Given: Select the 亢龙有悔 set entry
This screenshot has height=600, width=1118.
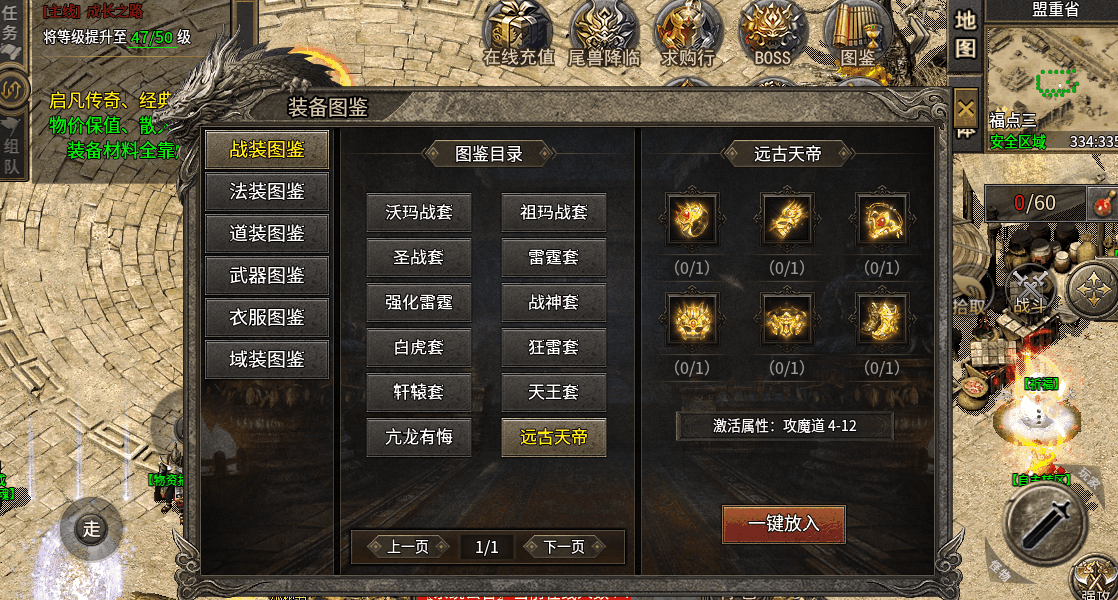Looking at the screenshot, I should pos(419,437).
